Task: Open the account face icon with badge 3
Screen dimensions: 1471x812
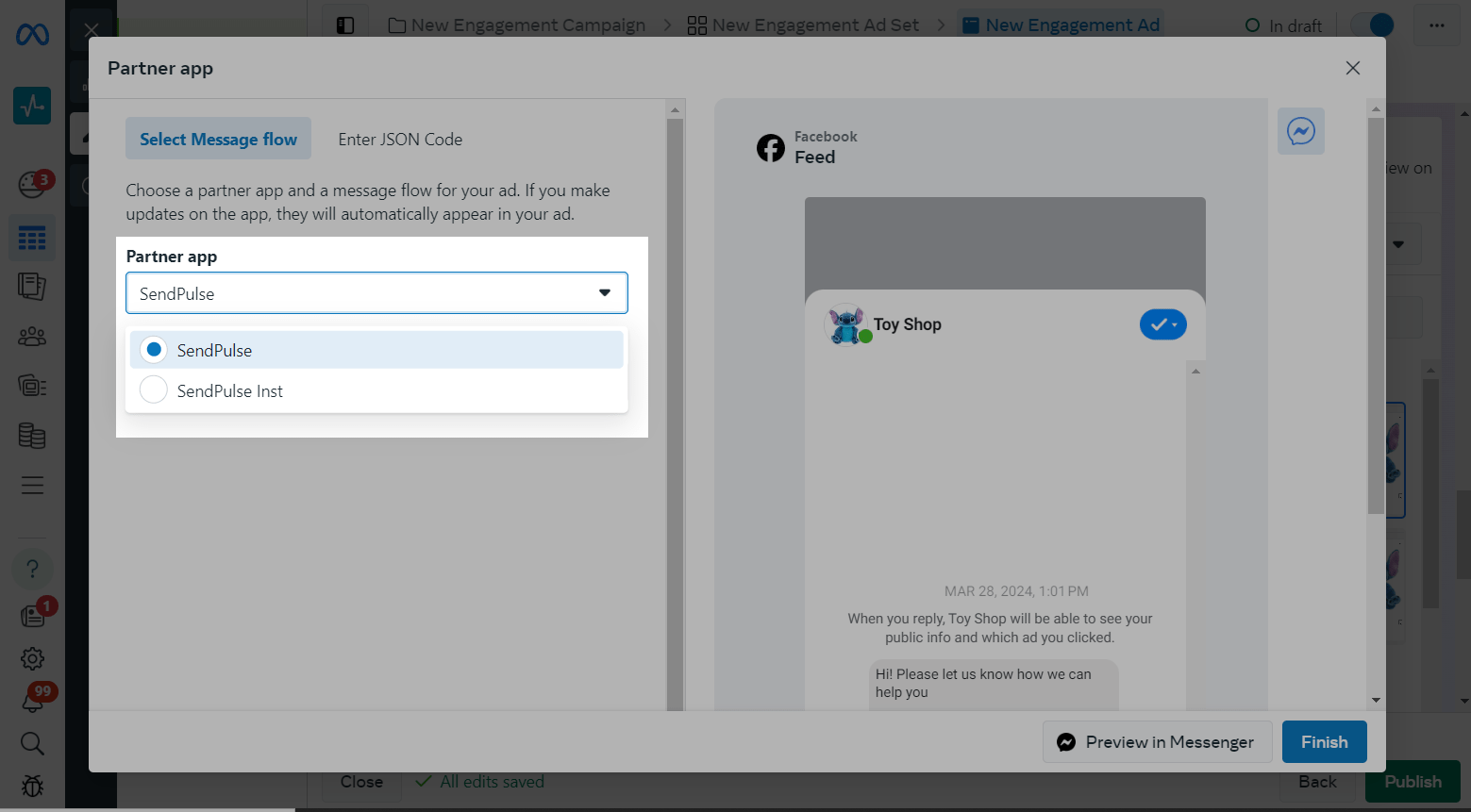Action: click(34, 184)
